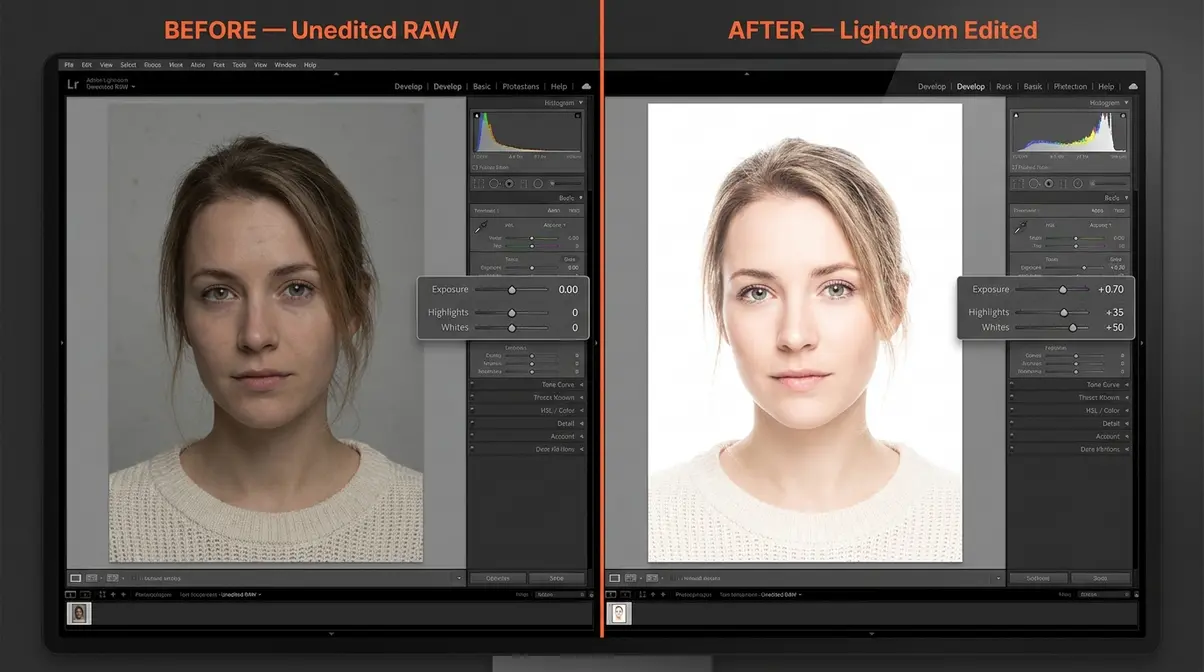Switch to loupe view in Before toolbar

[x=76, y=578]
